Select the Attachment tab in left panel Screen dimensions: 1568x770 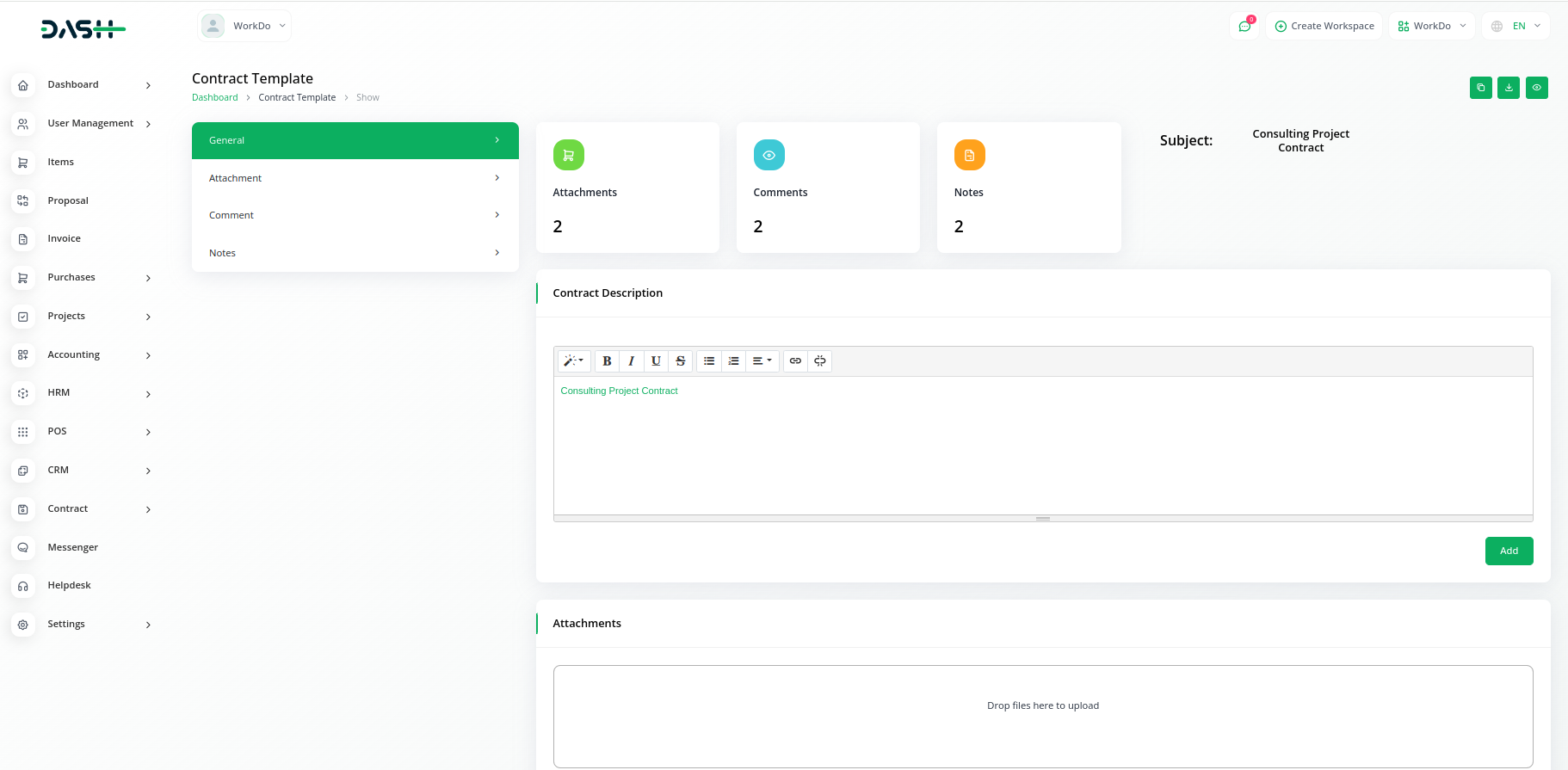[x=355, y=178]
